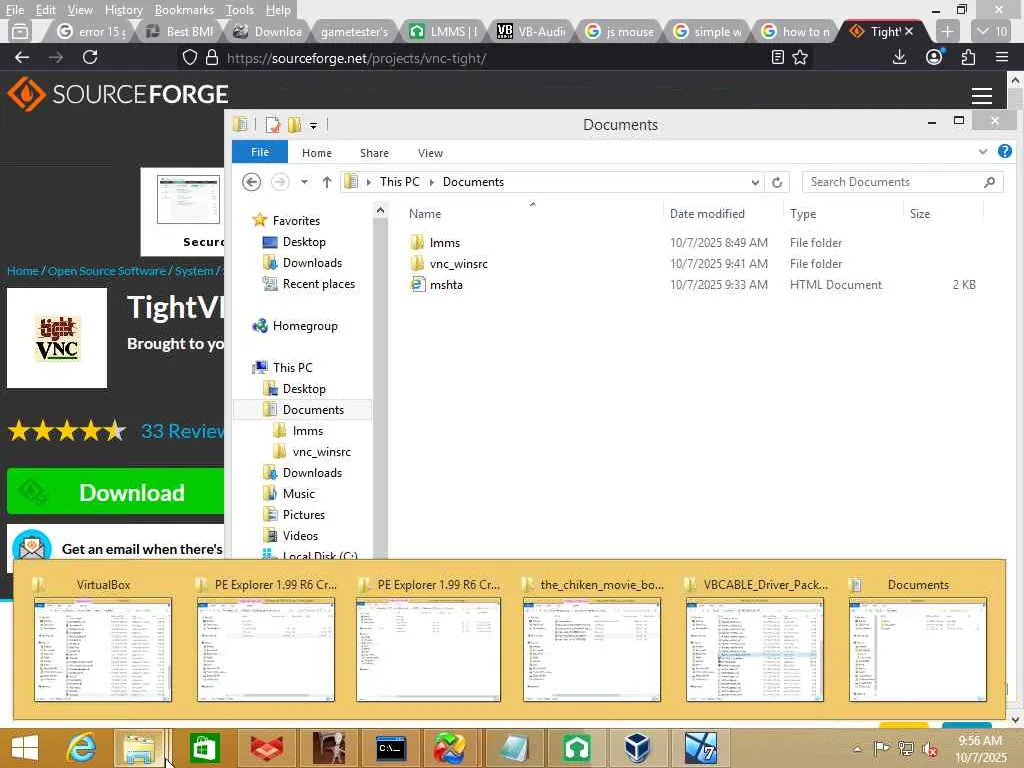Select lmms subfolder in navigation tree
Viewport: 1024px width, 768px height.
click(x=308, y=431)
